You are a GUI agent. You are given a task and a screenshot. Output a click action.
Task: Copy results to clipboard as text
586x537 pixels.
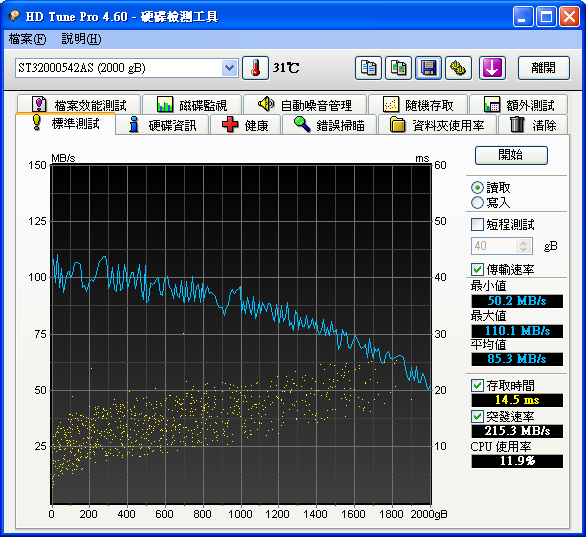[x=368, y=68]
